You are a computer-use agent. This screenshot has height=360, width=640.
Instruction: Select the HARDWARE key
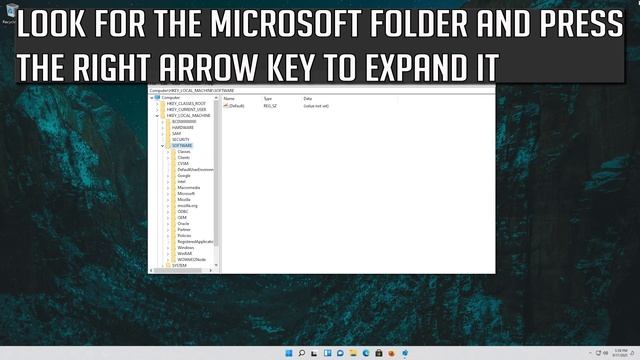coord(183,128)
